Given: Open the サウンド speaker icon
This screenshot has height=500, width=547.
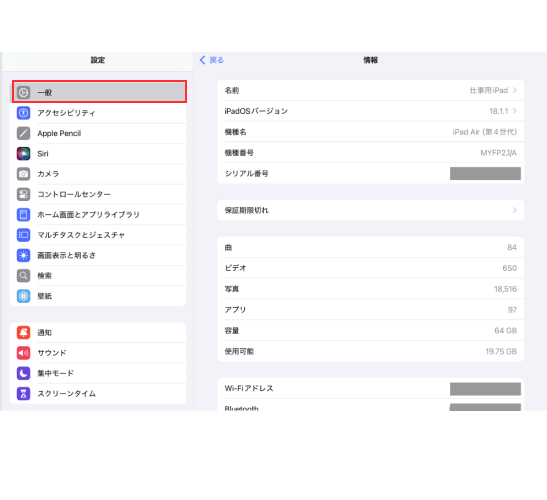Looking at the screenshot, I should coord(23,353).
